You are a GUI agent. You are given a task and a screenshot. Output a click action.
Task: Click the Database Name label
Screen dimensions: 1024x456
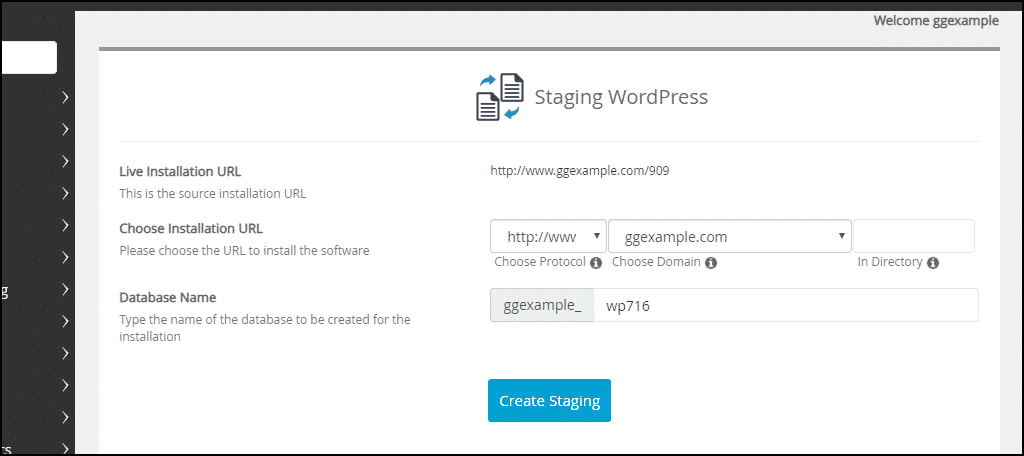[x=167, y=297]
